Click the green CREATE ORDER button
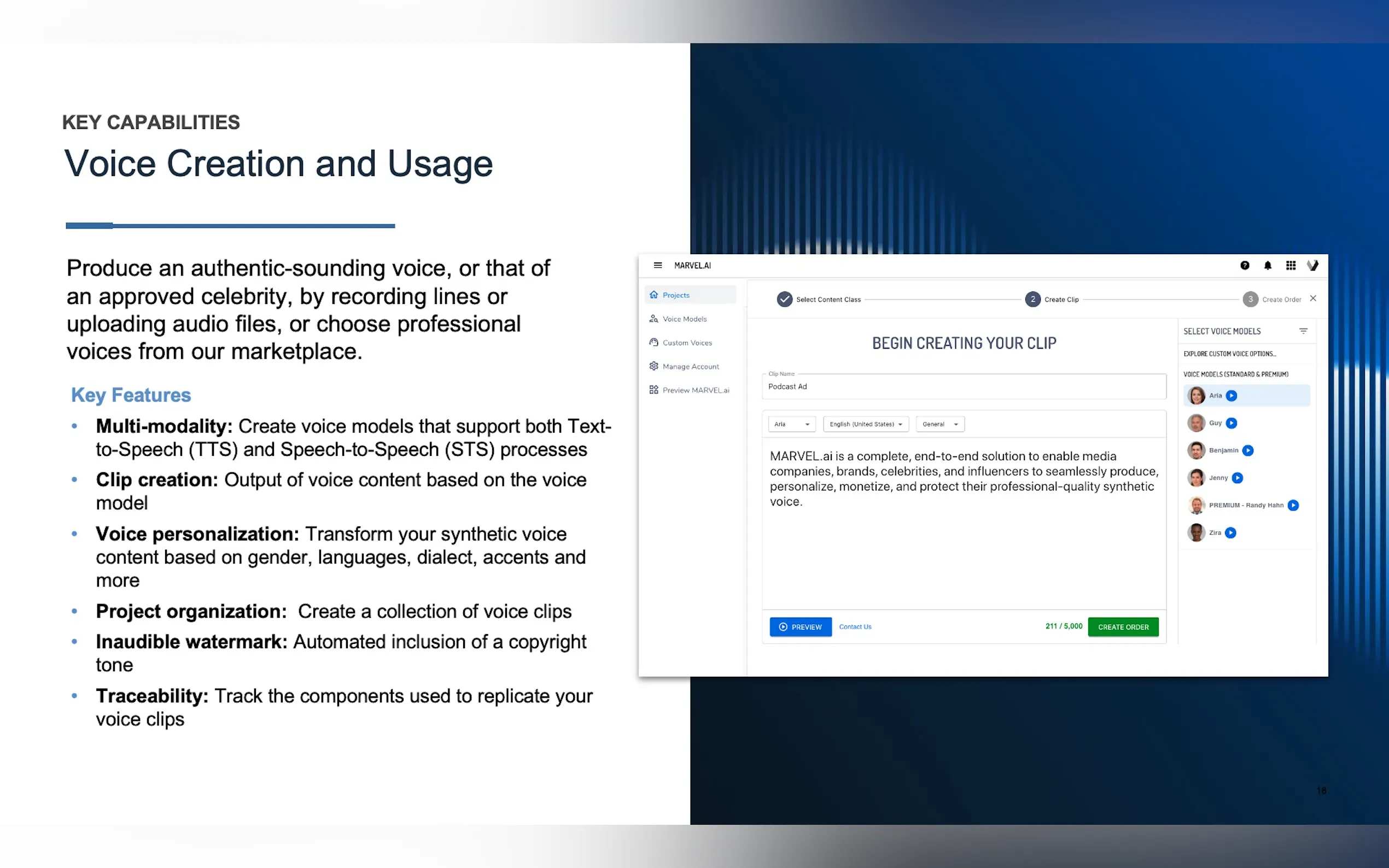1389x868 pixels. [x=1123, y=627]
